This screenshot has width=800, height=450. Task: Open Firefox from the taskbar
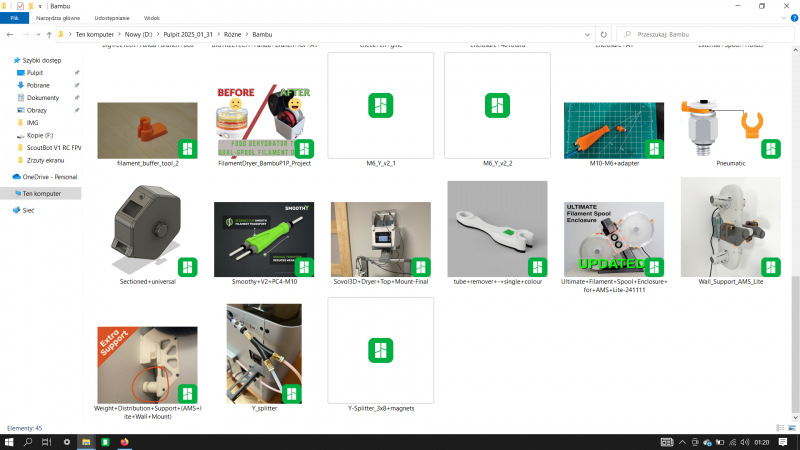[124, 442]
